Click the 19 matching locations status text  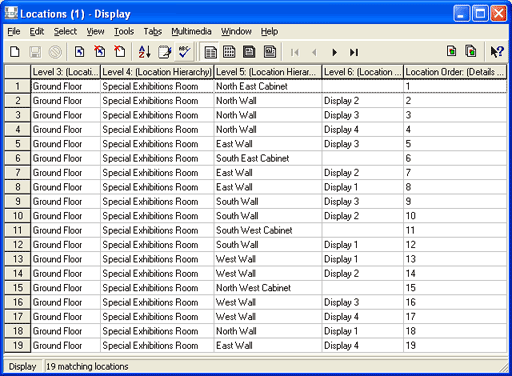[x=87, y=367]
